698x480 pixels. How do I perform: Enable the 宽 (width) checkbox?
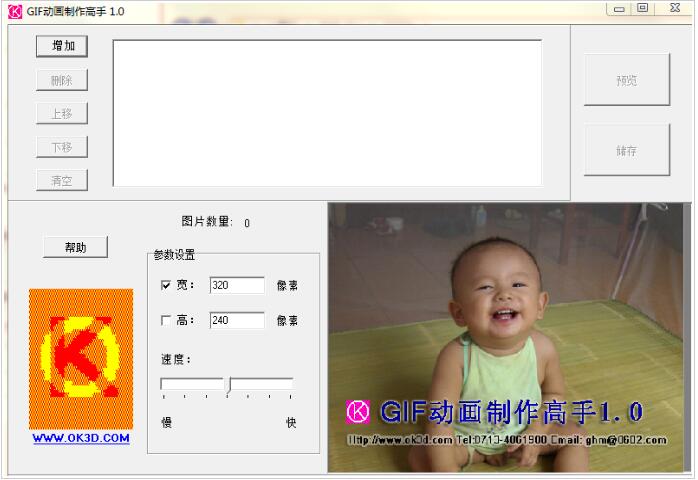coord(166,286)
